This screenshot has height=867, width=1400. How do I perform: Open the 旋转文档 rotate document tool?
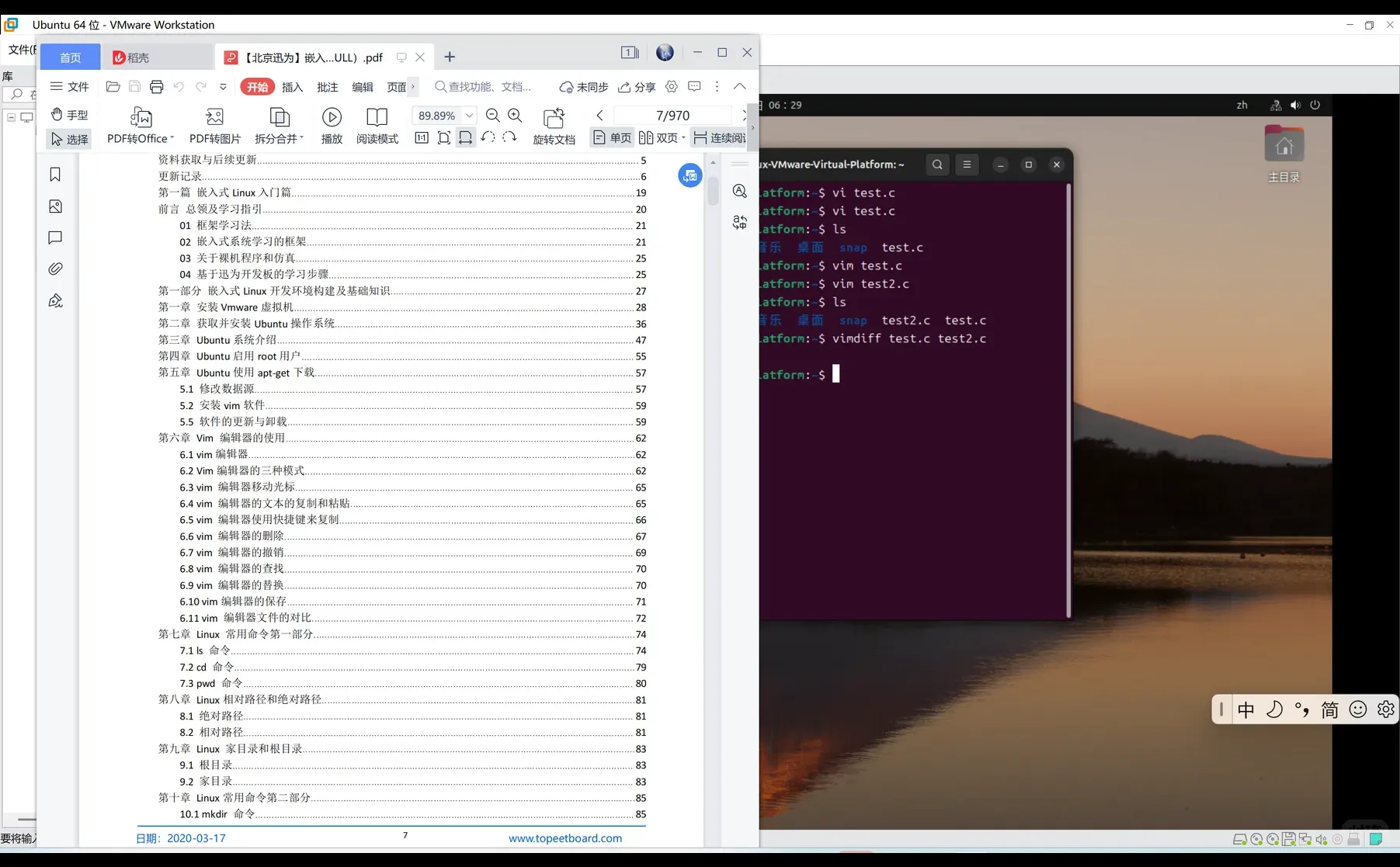(554, 124)
